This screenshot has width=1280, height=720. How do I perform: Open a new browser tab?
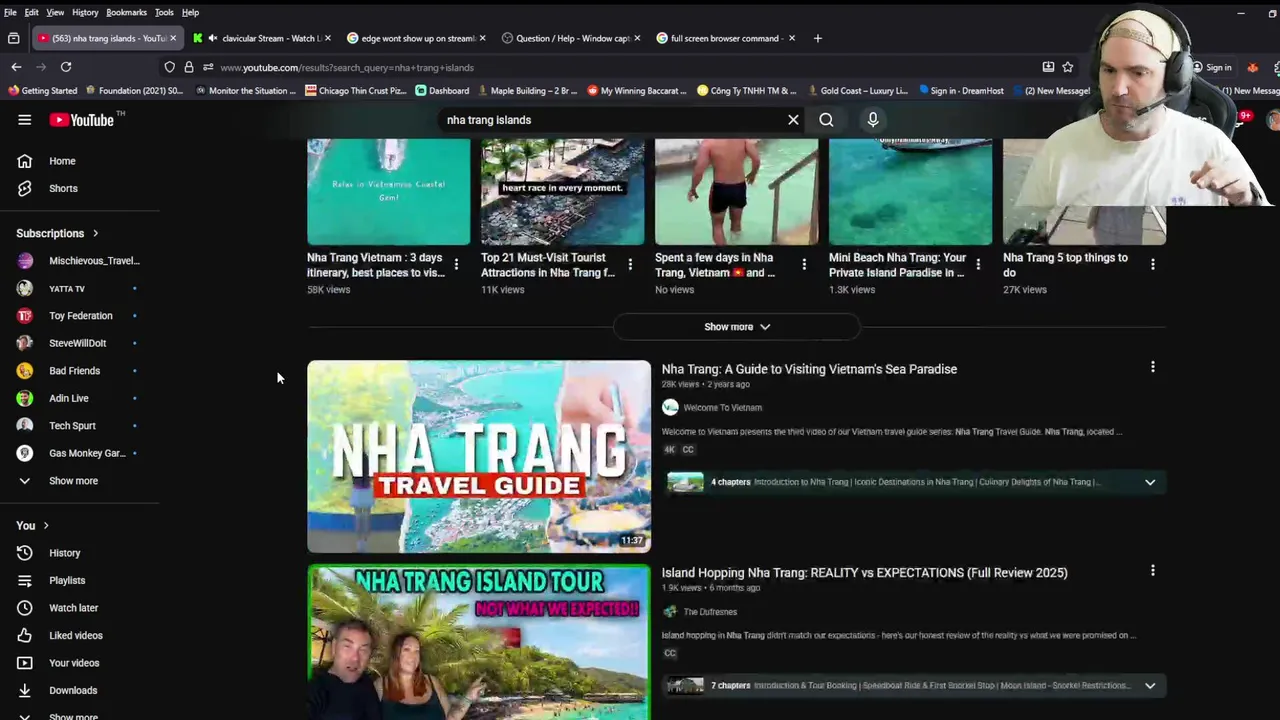point(817,38)
